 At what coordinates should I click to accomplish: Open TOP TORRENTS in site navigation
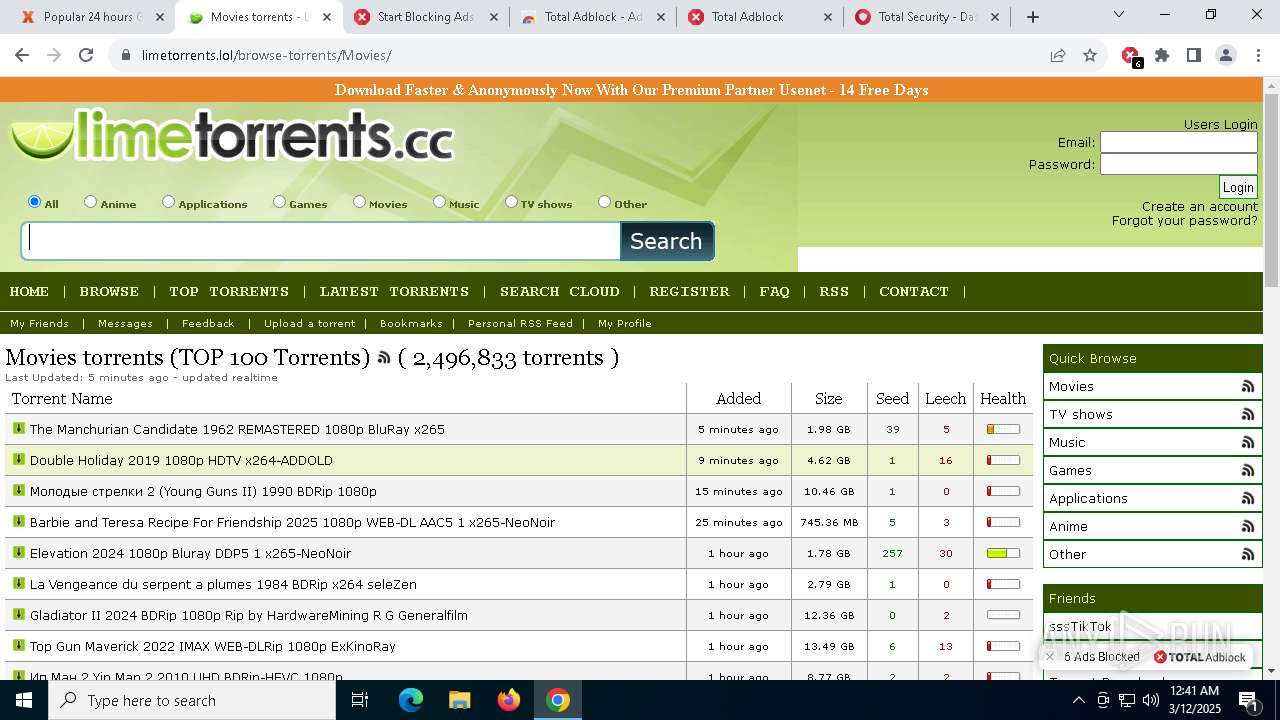click(x=229, y=291)
